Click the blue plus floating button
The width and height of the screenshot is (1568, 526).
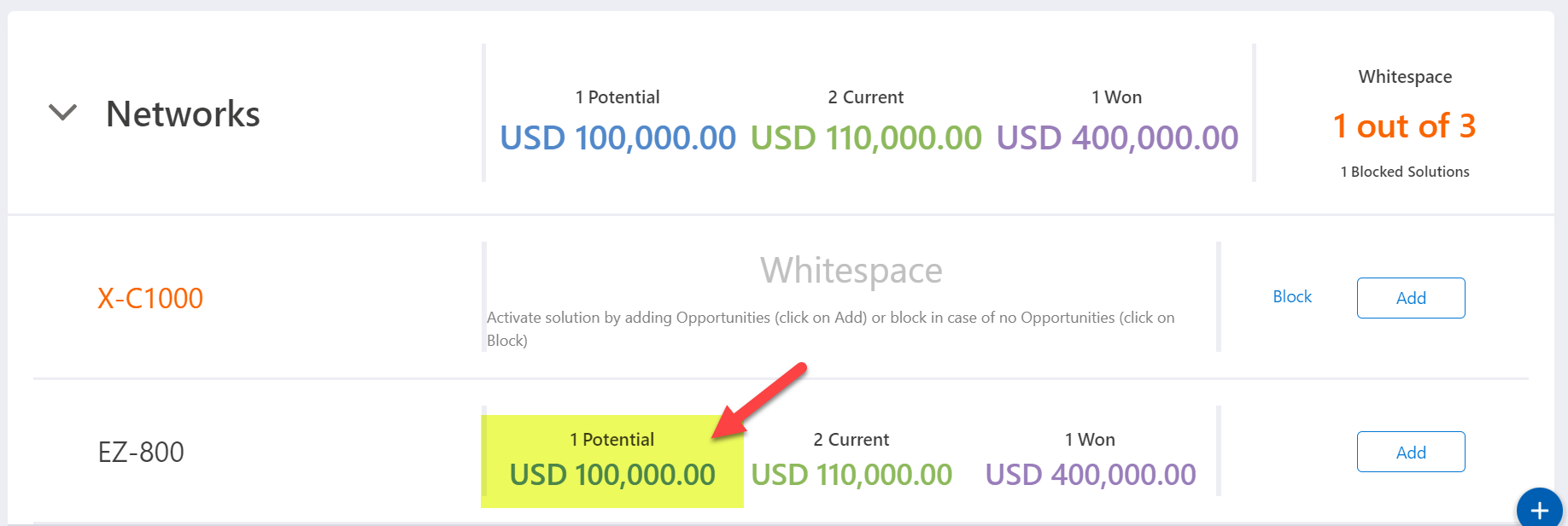point(1539,510)
